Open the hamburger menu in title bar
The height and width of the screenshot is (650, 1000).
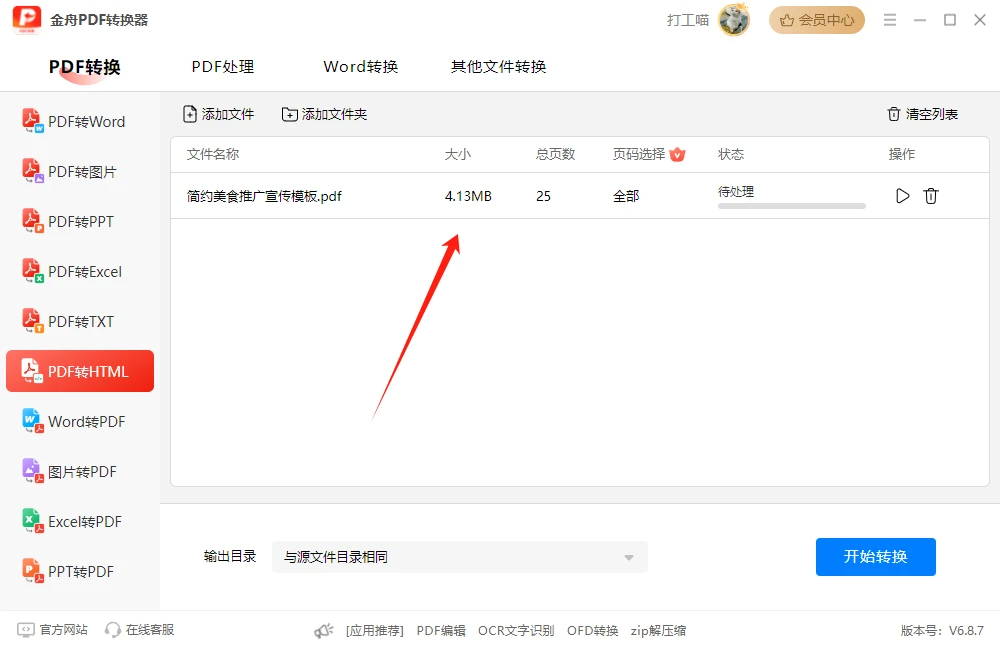coord(890,20)
